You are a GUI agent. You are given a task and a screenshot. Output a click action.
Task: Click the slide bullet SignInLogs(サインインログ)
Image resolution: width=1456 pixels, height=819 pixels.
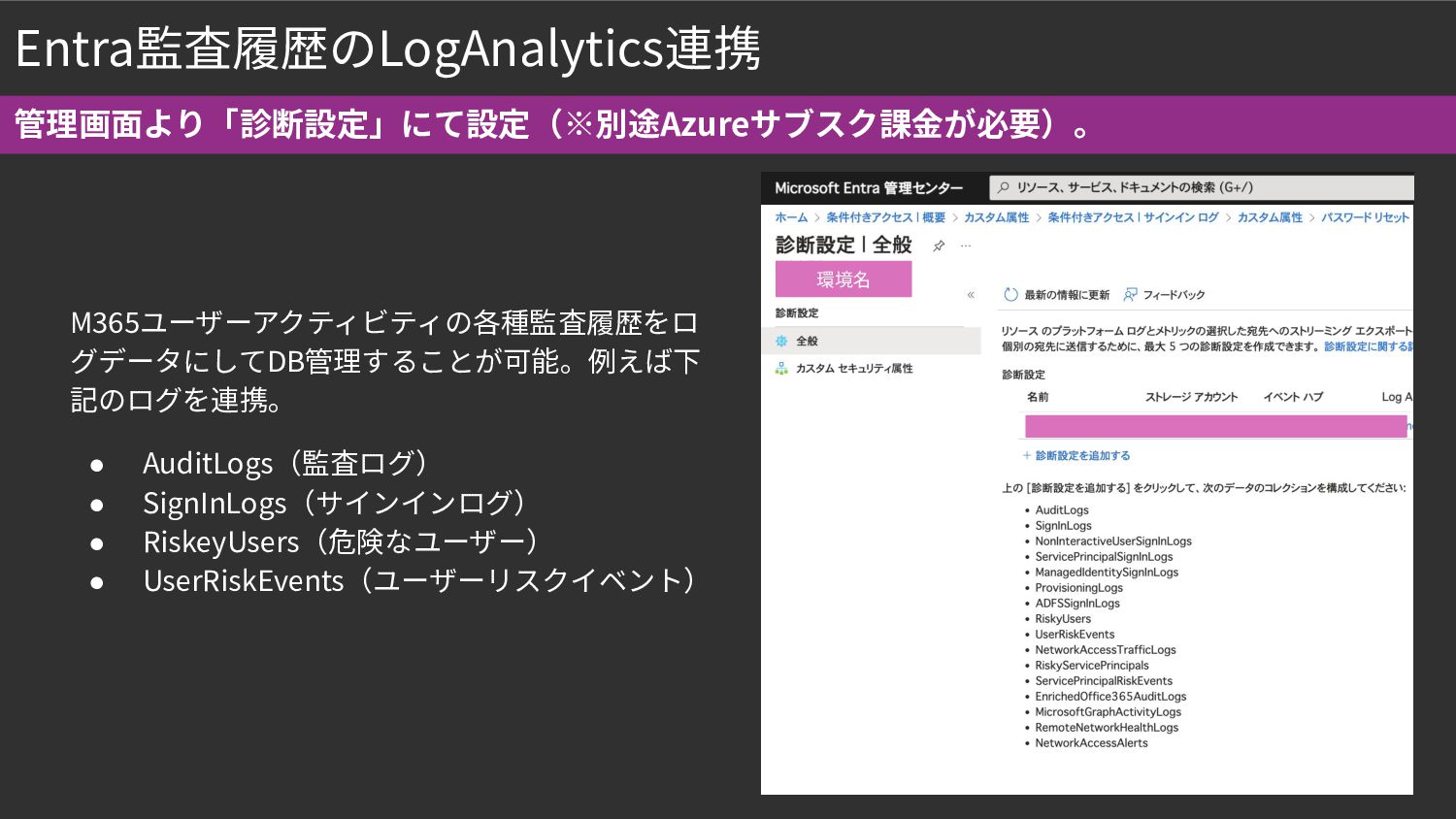coord(336,503)
